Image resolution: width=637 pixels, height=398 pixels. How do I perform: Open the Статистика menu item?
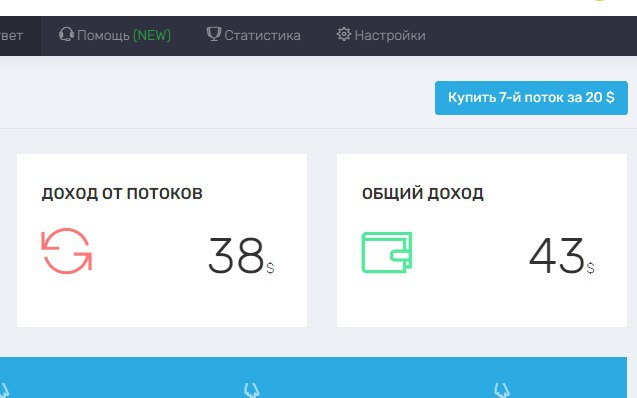point(254,35)
